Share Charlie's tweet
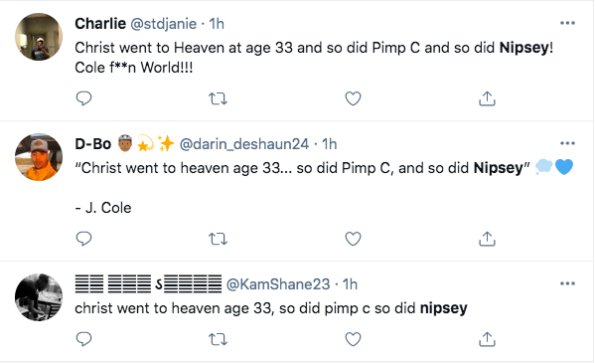 pyautogui.click(x=487, y=98)
